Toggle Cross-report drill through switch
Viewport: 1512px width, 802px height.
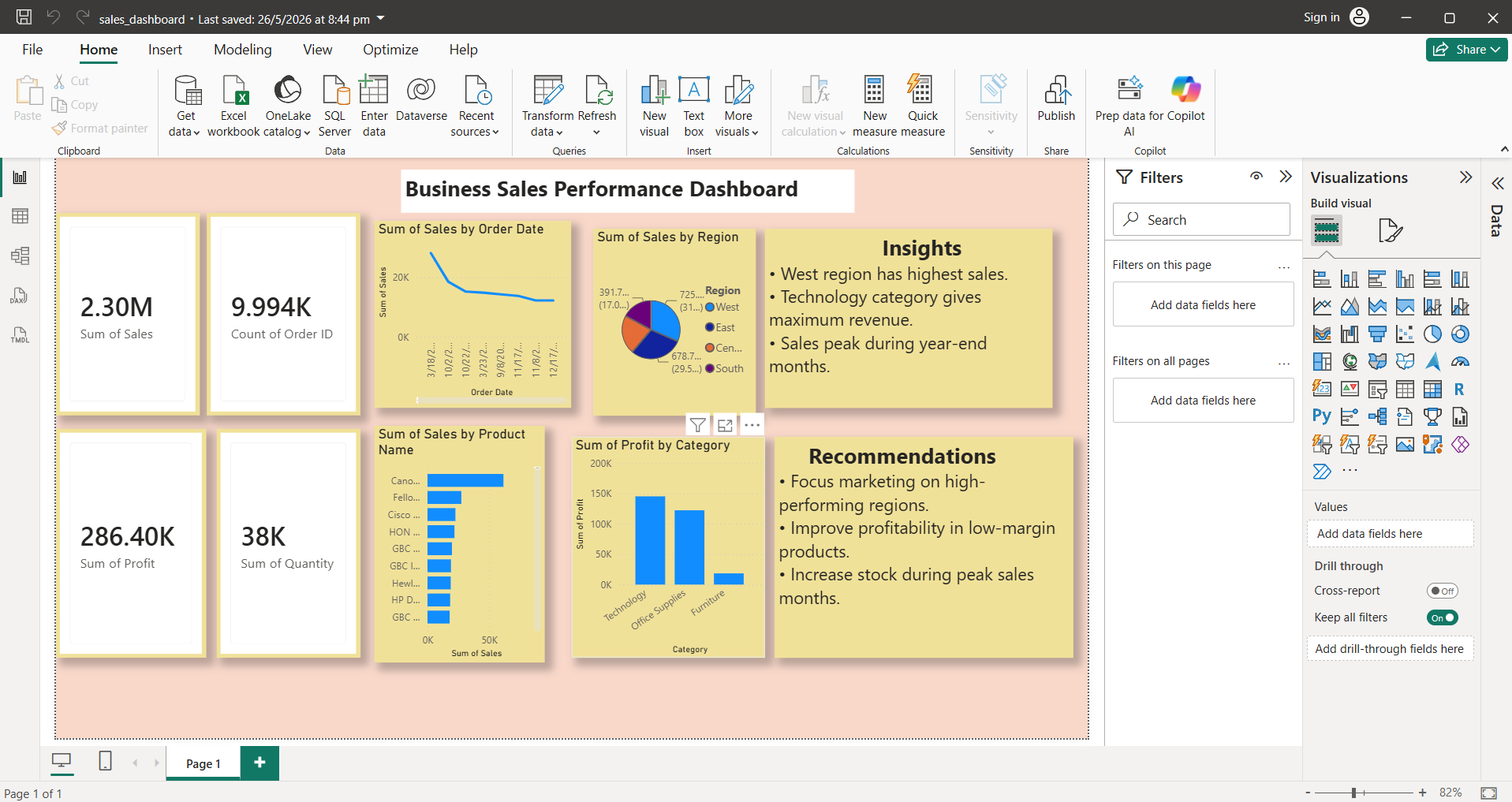click(x=1443, y=591)
